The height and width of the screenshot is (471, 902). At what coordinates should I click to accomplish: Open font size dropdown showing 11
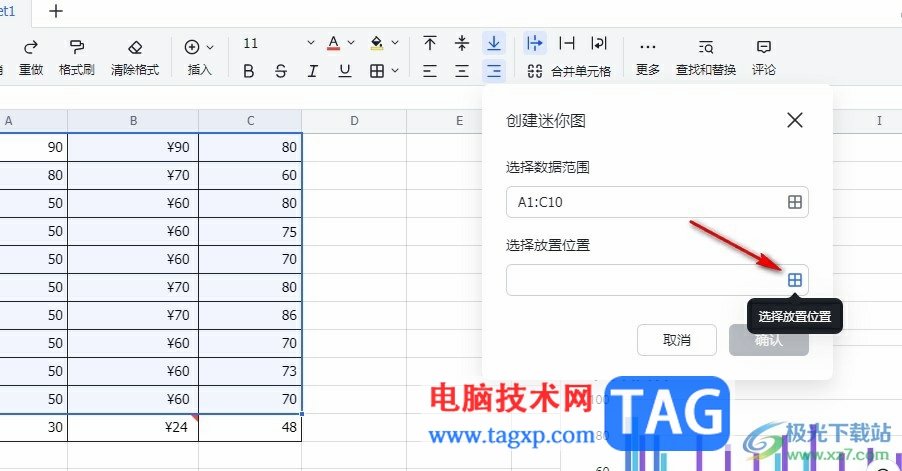coord(278,43)
